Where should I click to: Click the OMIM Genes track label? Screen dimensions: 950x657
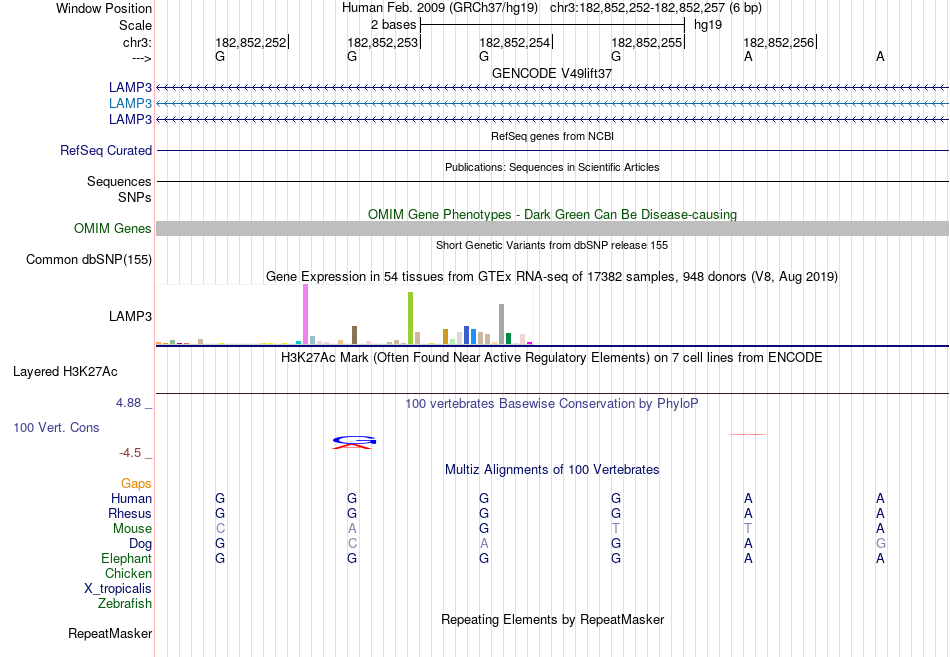point(113,228)
